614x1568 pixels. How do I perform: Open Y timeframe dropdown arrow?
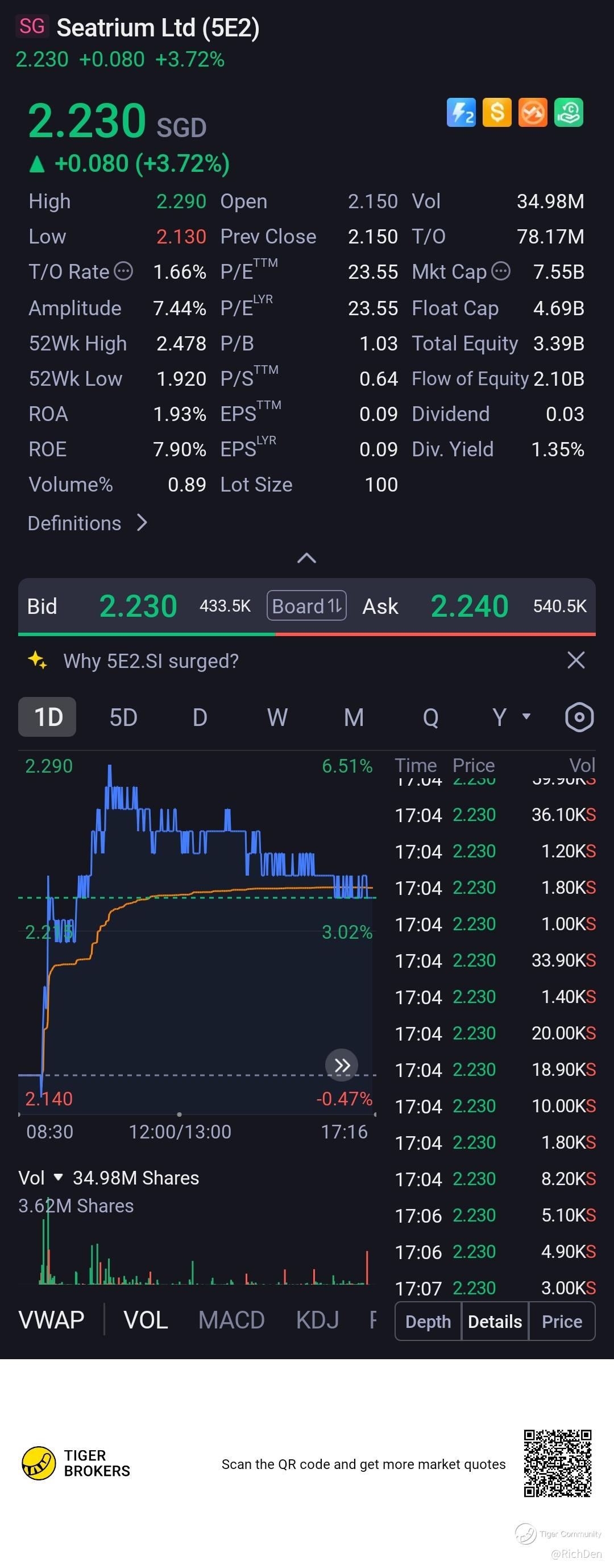click(x=526, y=716)
